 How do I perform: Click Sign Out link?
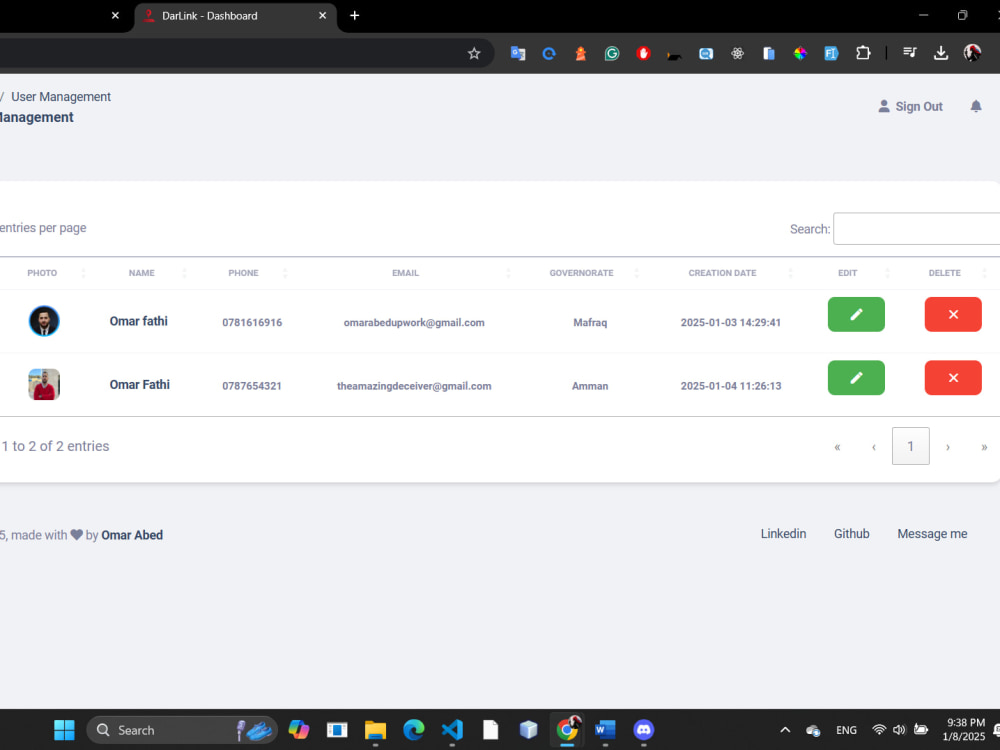click(x=910, y=107)
